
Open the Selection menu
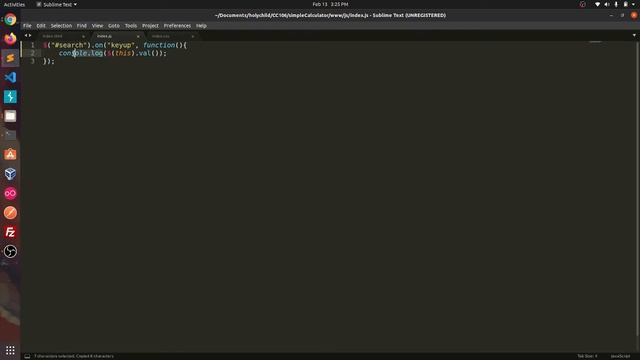click(61, 25)
